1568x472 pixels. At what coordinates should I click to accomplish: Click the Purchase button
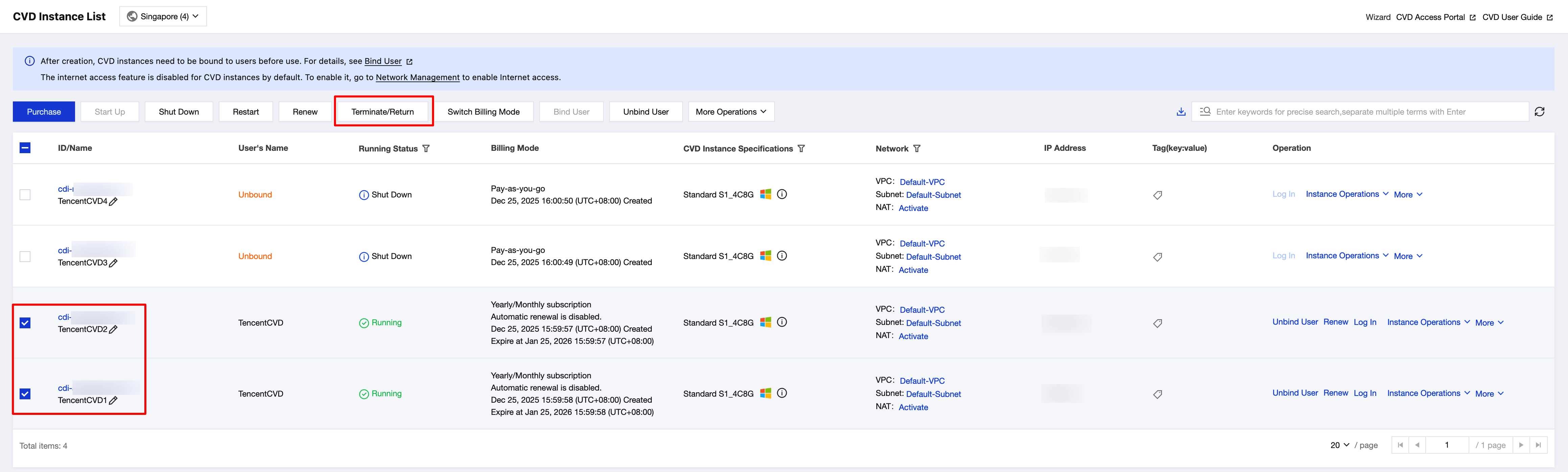(44, 112)
